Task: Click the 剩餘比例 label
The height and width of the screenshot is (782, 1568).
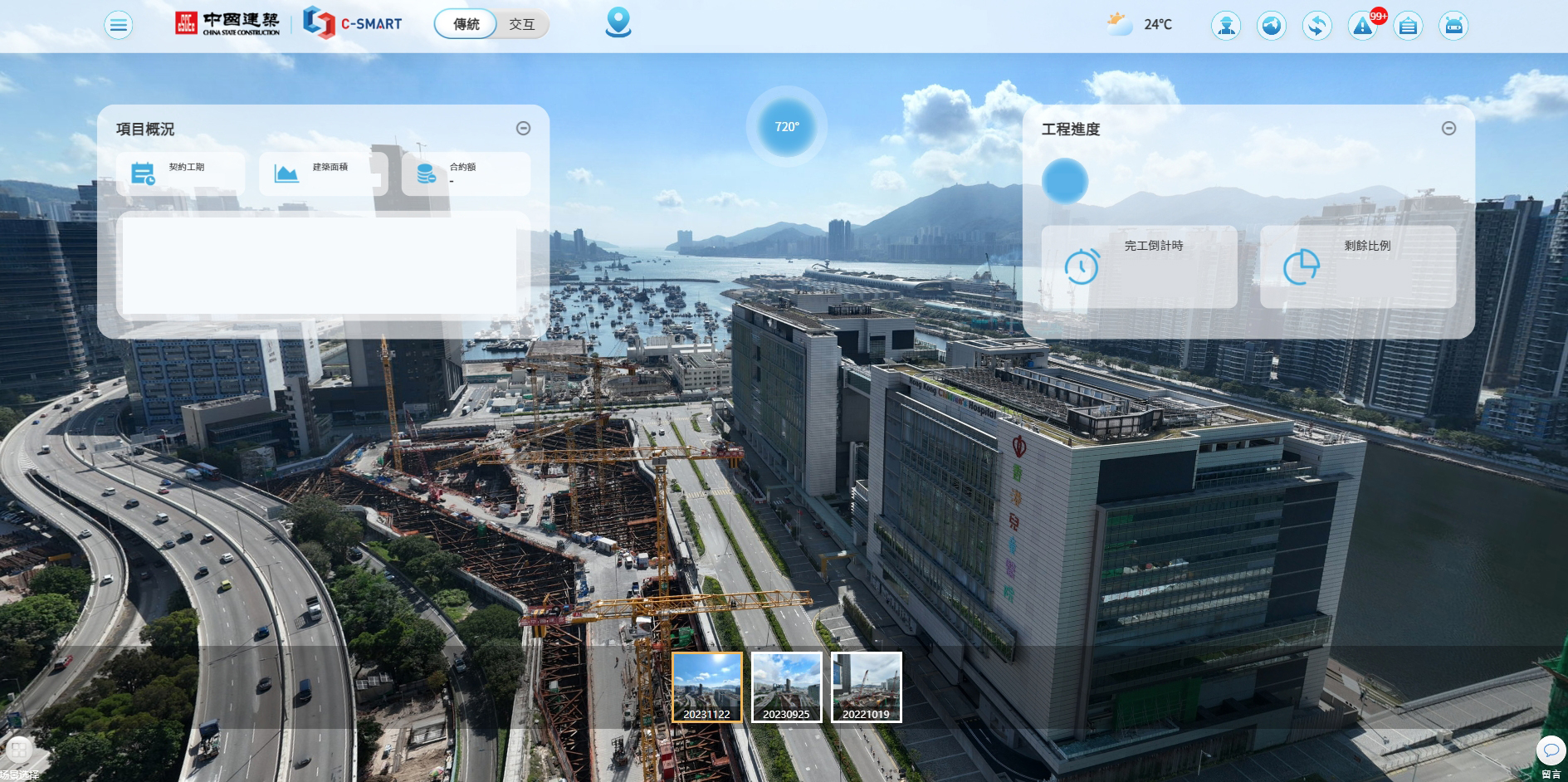Action: 1367,246
